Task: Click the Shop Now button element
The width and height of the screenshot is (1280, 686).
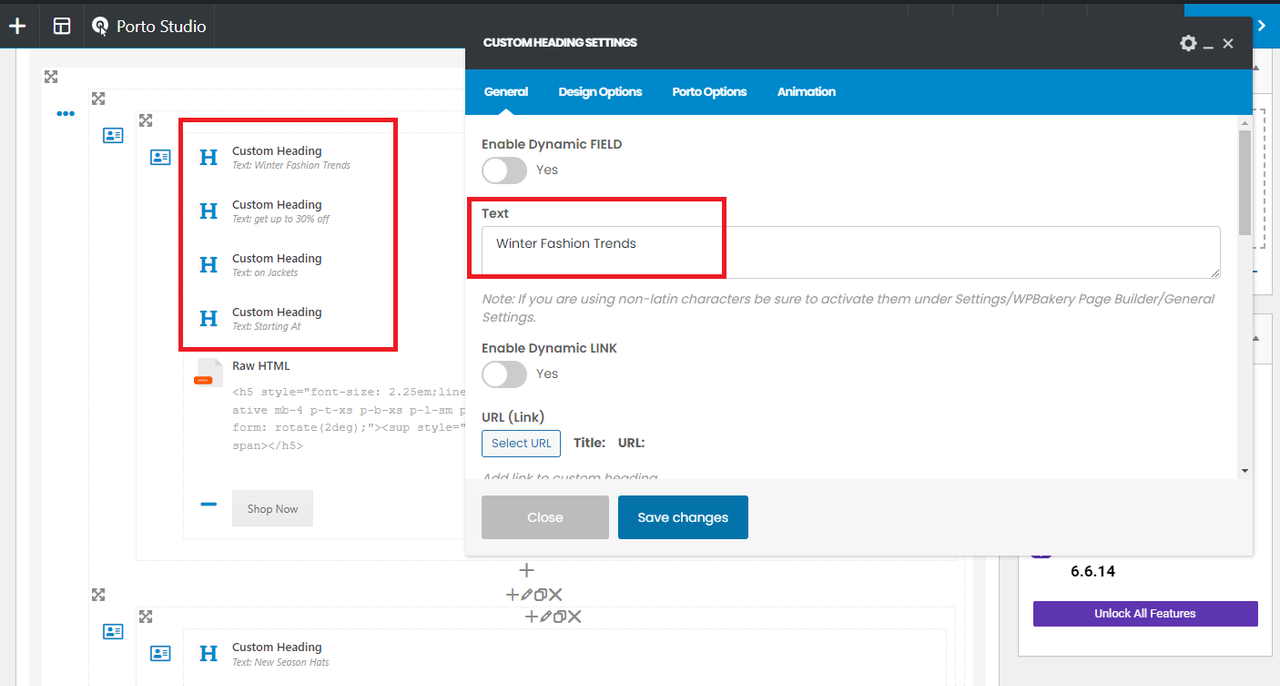Action: tap(273, 508)
